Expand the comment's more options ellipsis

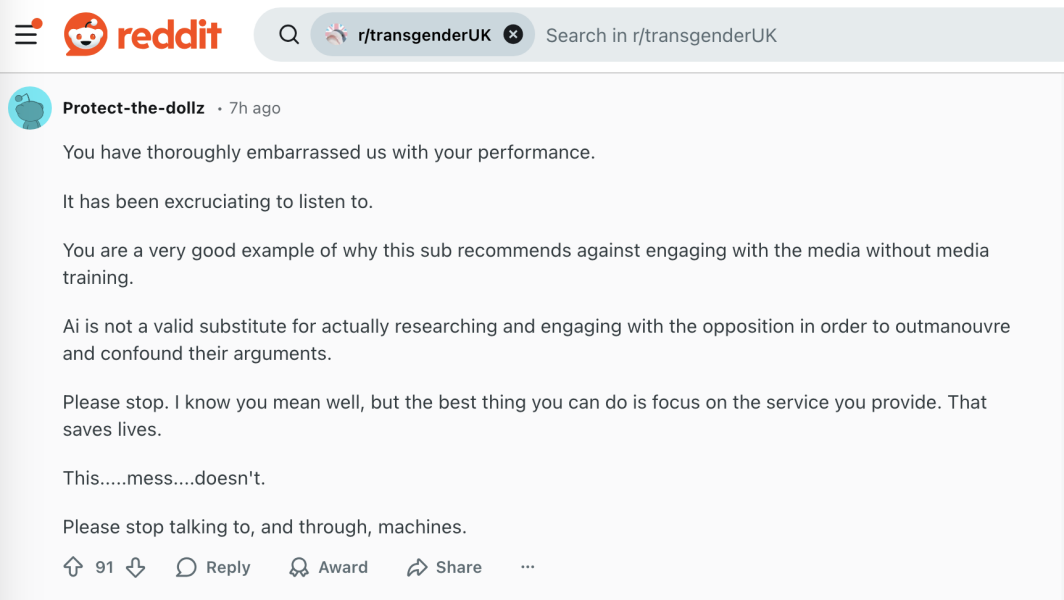pos(527,567)
